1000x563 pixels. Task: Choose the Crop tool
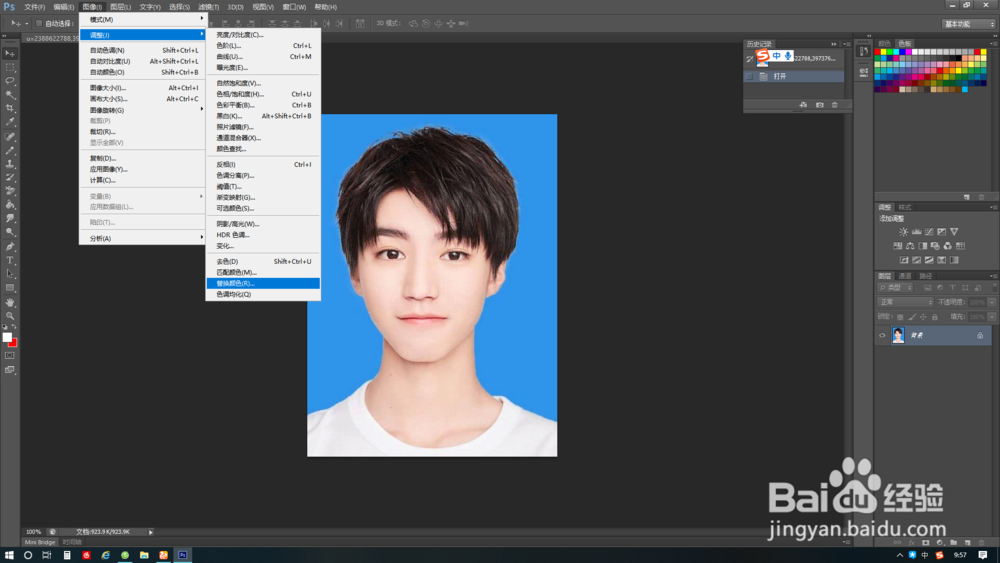click(10, 108)
